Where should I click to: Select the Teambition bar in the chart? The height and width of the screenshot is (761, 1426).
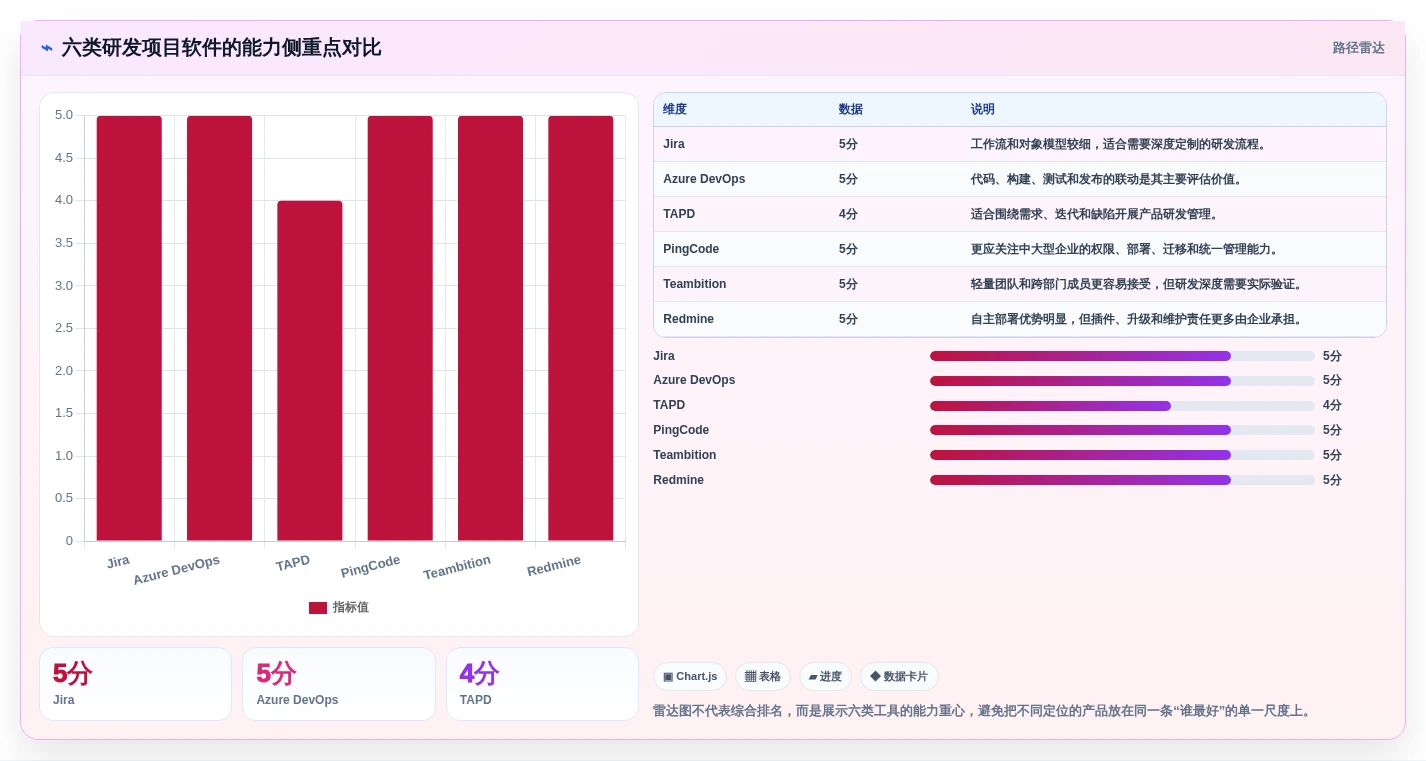pos(490,328)
